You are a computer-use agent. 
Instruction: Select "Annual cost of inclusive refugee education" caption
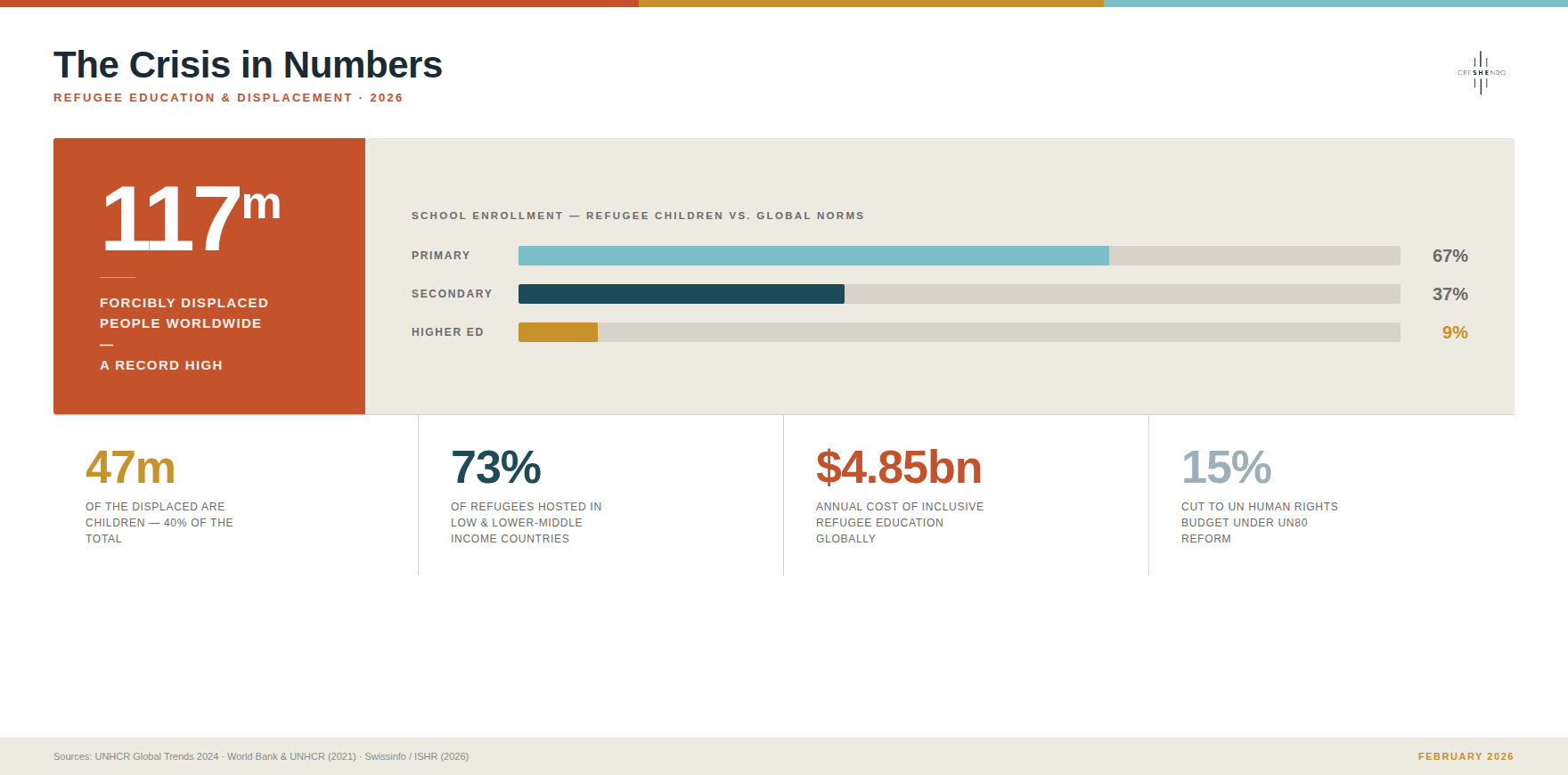pos(900,523)
